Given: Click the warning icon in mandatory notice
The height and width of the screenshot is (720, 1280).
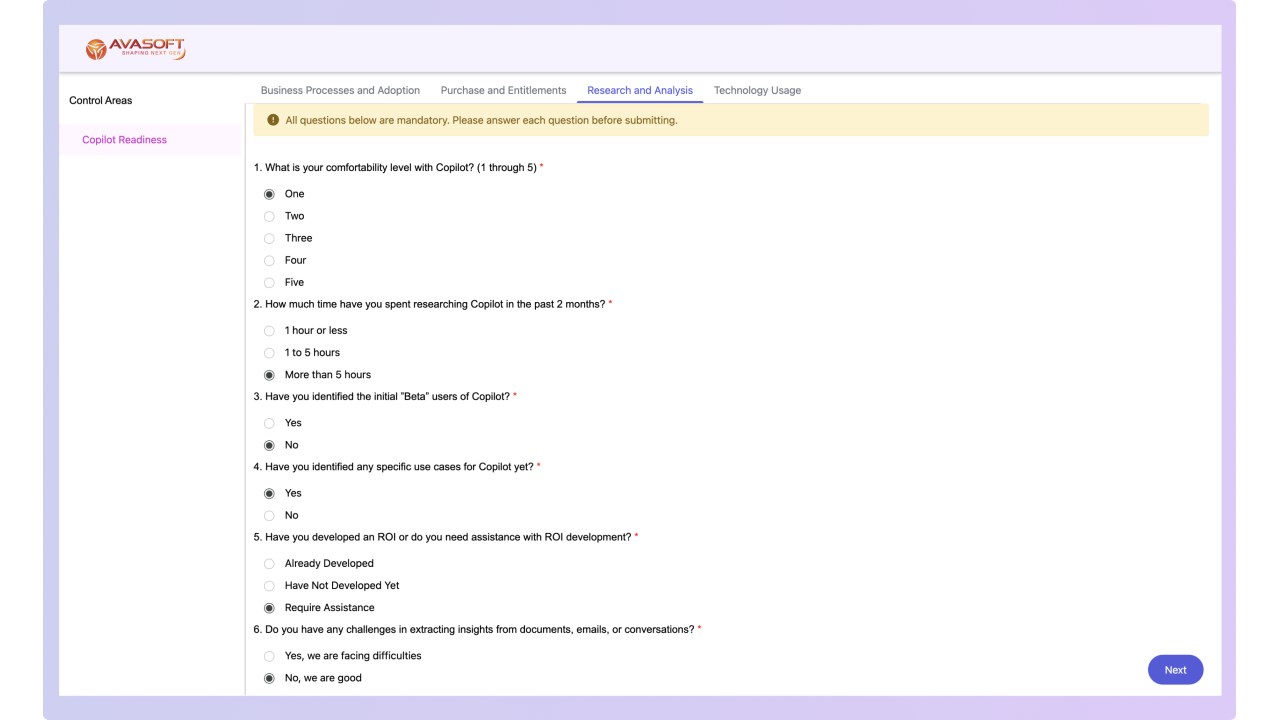Looking at the screenshot, I should 273,120.
